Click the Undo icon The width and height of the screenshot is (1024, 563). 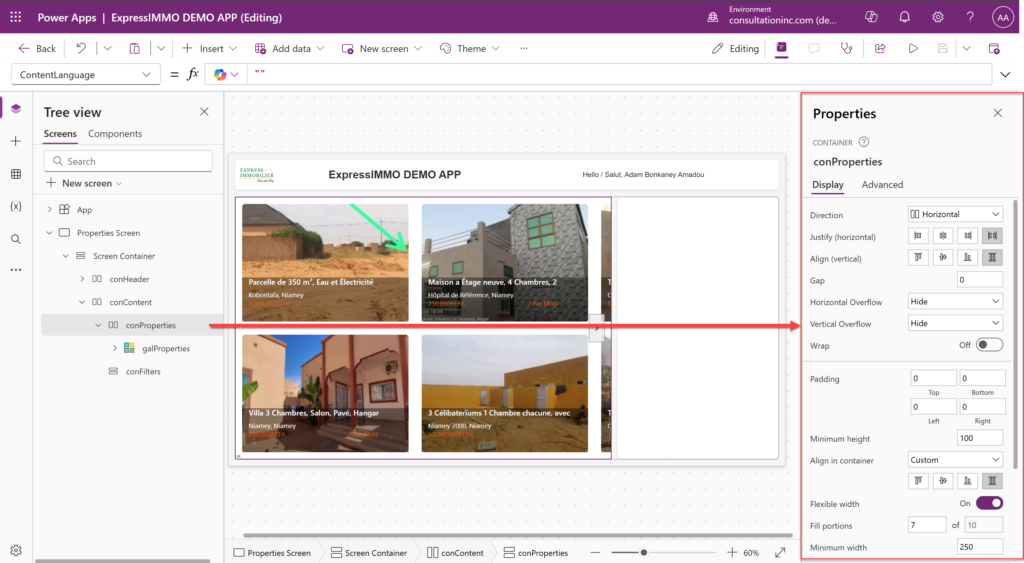point(81,48)
